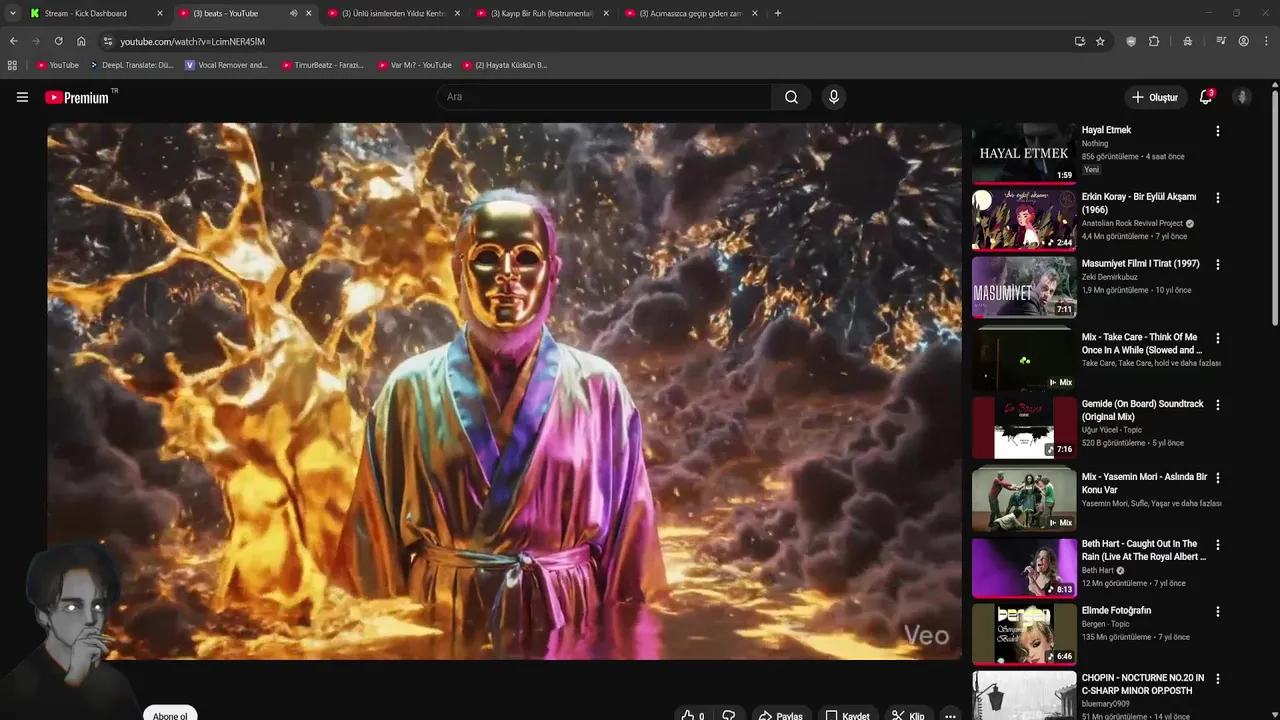Open media controls icon in toolbar
Viewport: 1280px width, 720px height.
[1221, 41]
